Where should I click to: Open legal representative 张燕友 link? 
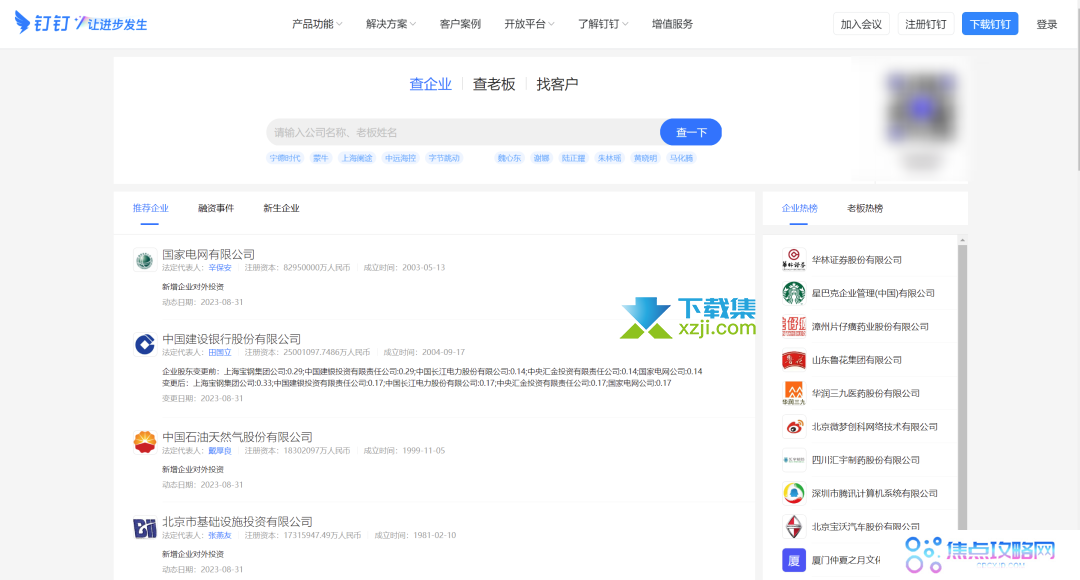click(220, 535)
